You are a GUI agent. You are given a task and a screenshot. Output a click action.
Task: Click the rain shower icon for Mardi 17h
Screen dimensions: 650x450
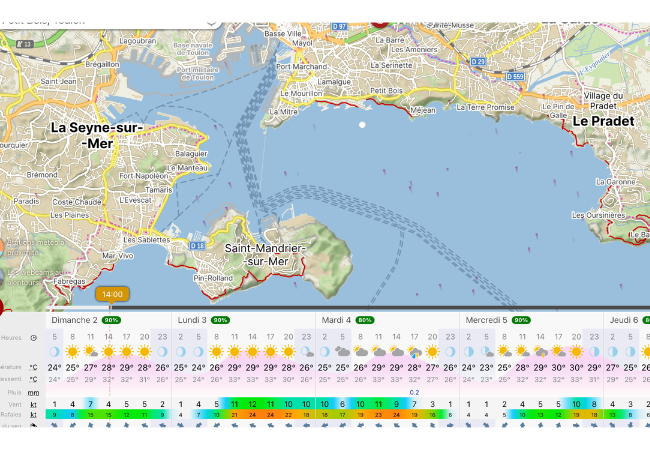point(414,352)
